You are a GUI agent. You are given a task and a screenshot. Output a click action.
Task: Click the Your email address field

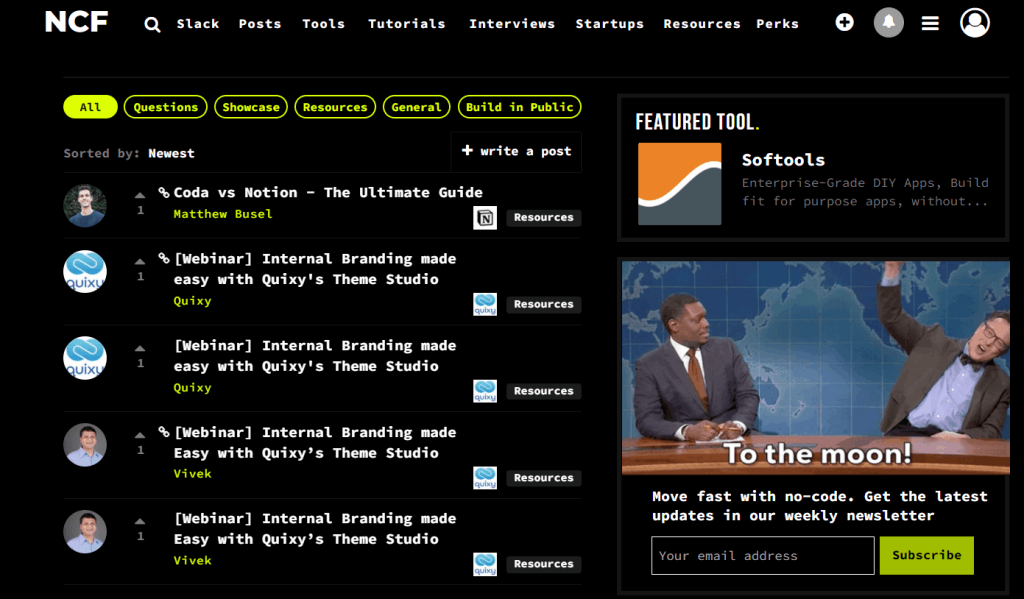pyautogui.click(x=762, y=555)
